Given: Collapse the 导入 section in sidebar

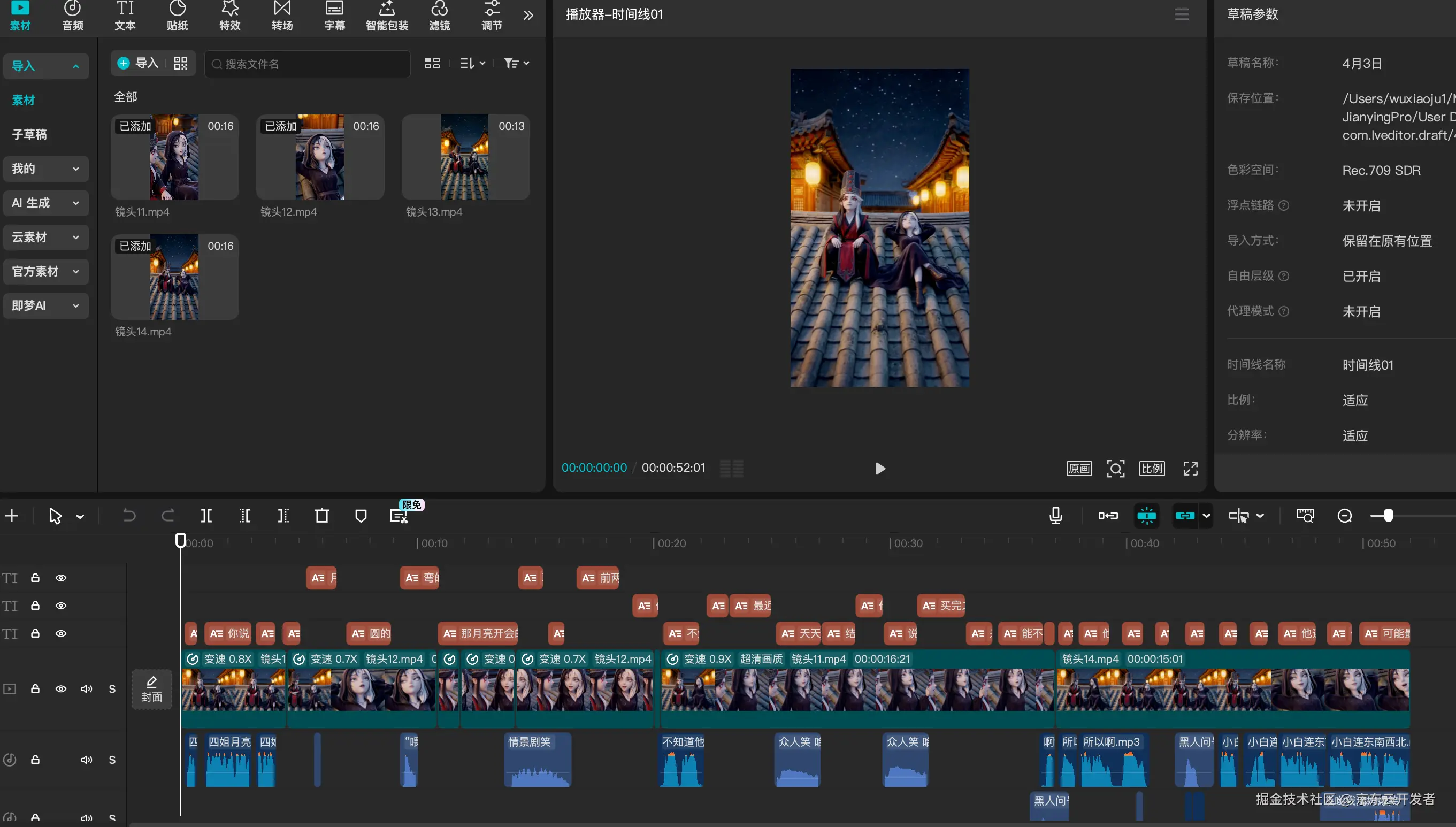Looking at the screenshot, I should point(45,66).
